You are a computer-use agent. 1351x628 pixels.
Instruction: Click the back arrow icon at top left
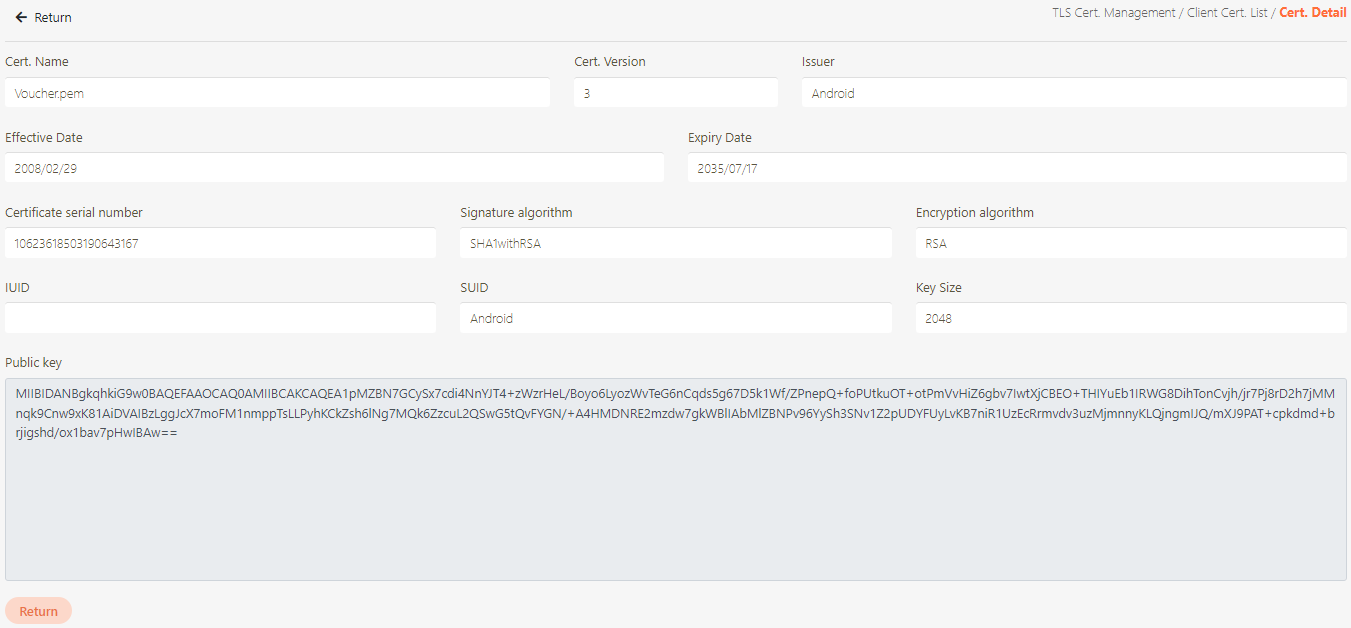(x=21, y=18)
